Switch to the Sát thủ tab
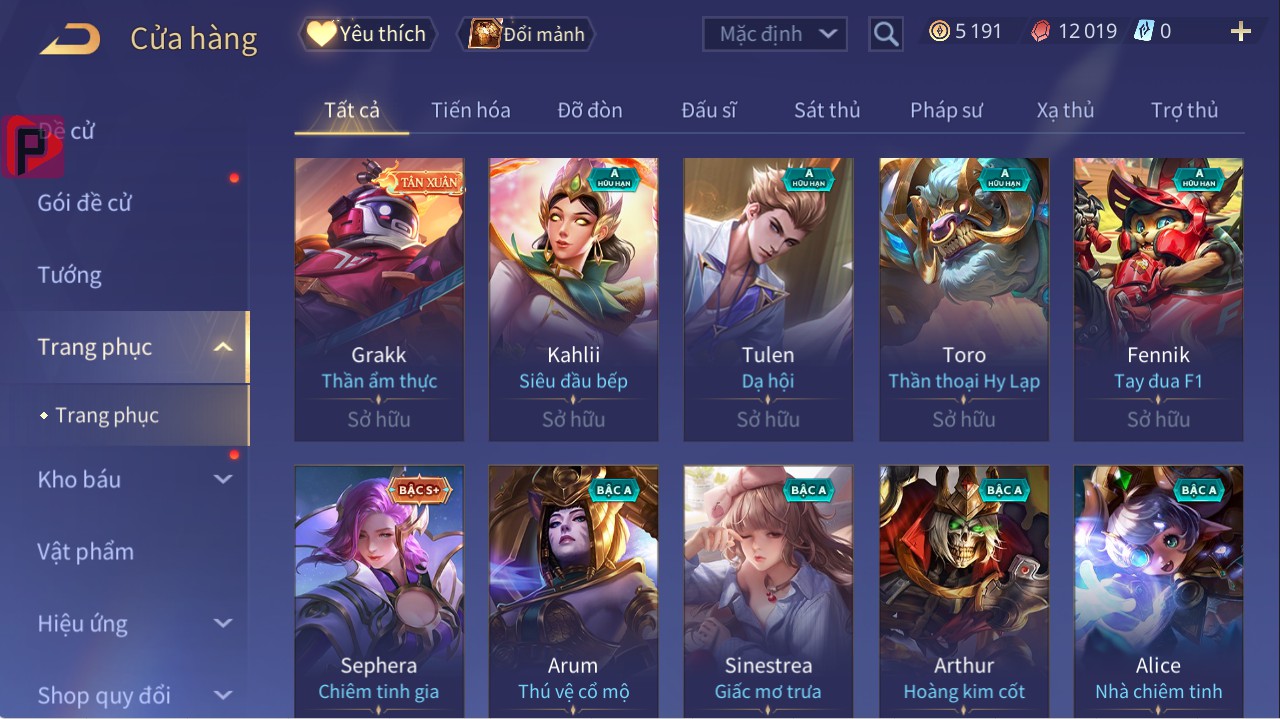1280x719 pixels. click(x=827, y=110)
